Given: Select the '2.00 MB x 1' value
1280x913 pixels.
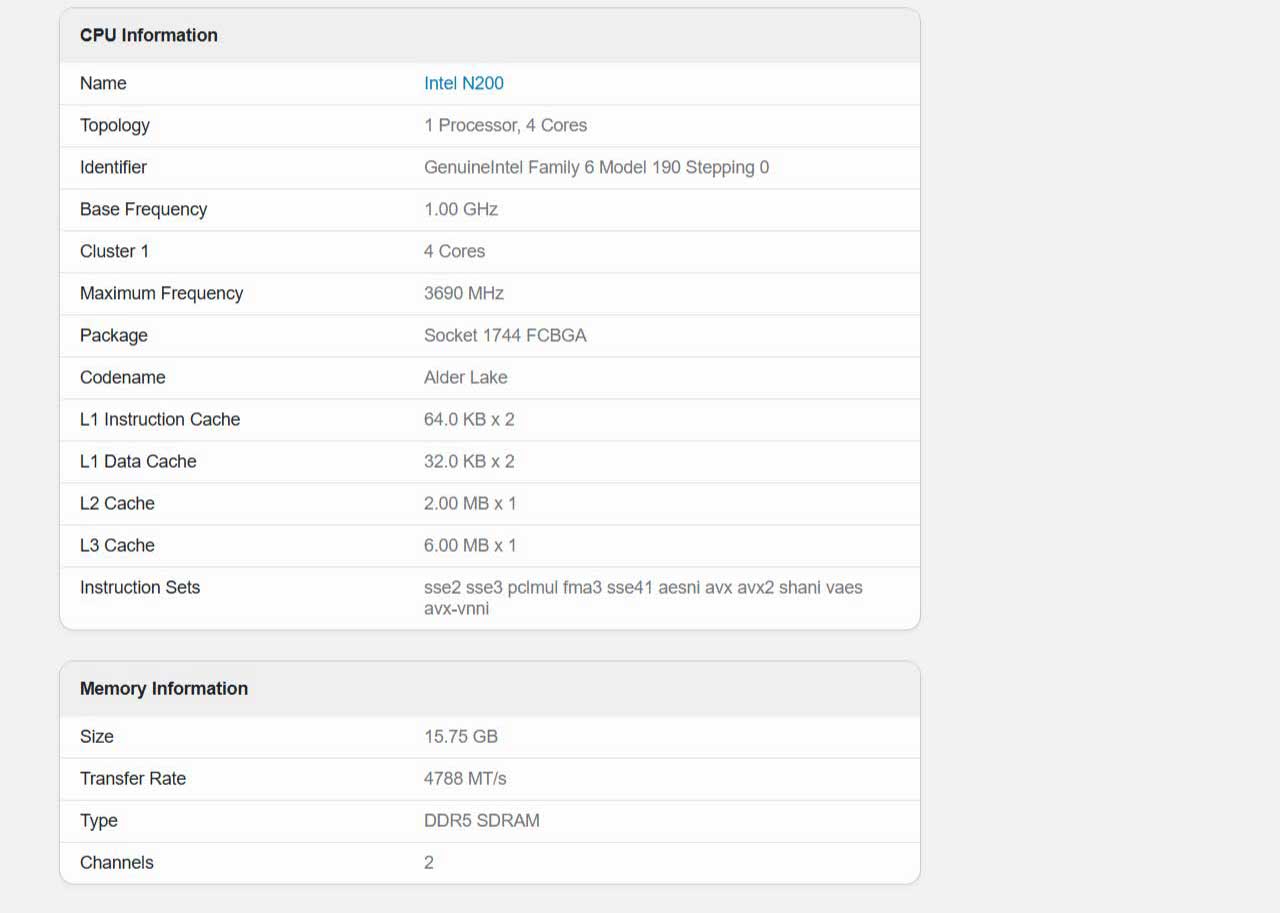Looking at the screenshot, I should (470, 503).
